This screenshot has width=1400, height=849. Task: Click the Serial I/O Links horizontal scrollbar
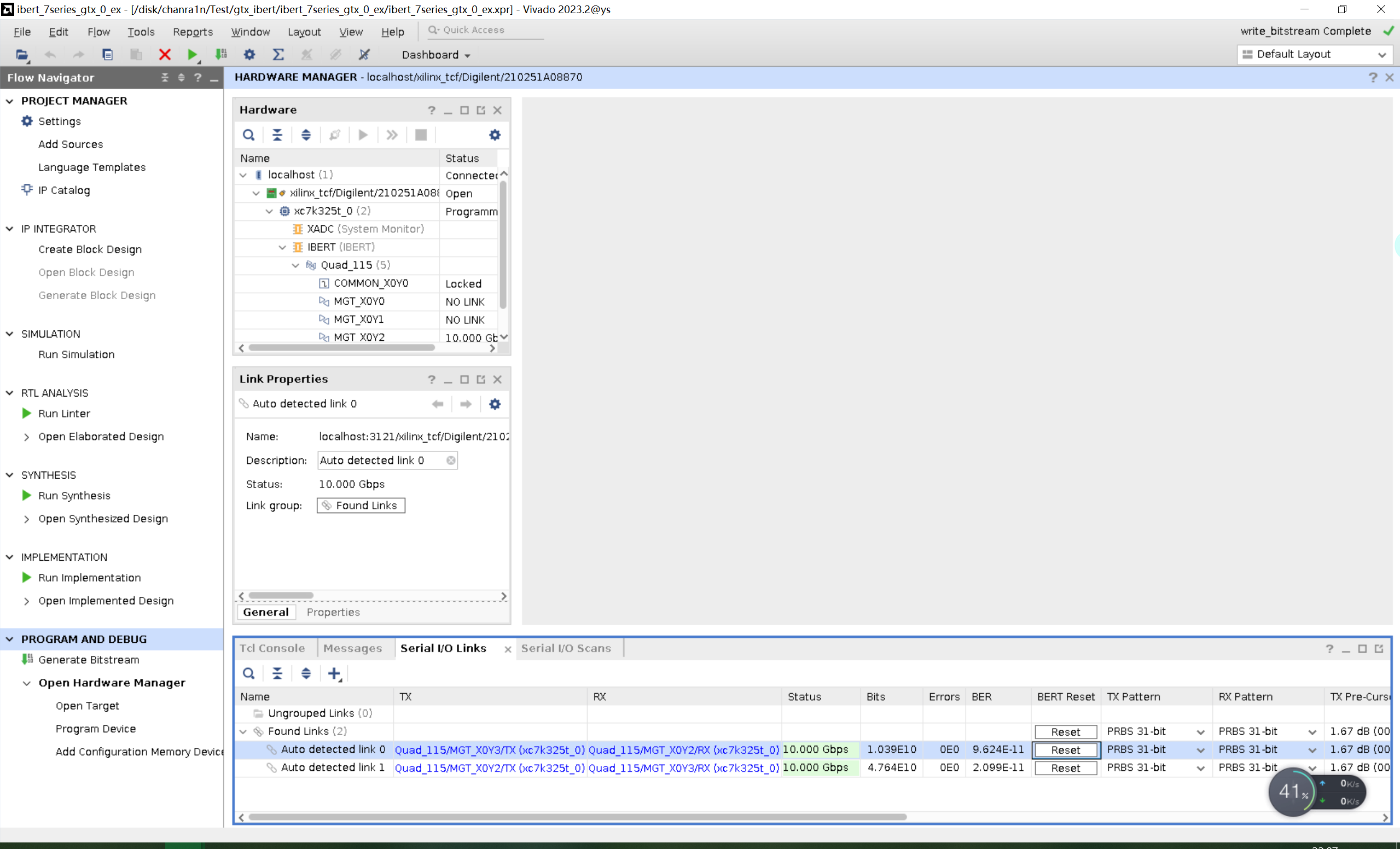click(x=577, y=817)
